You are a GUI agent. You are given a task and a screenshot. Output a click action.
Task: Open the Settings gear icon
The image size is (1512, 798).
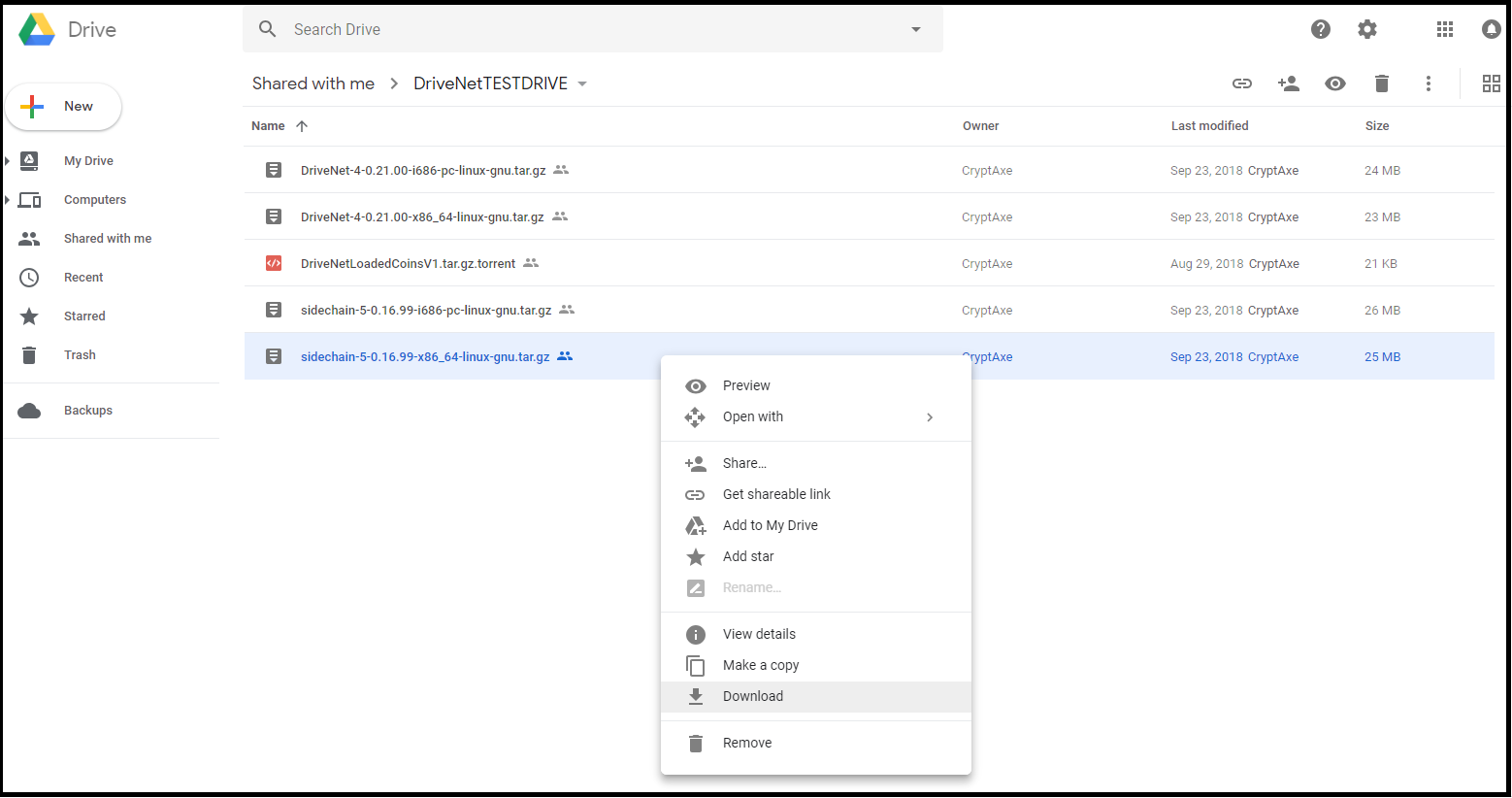[x=1367, y=29]
